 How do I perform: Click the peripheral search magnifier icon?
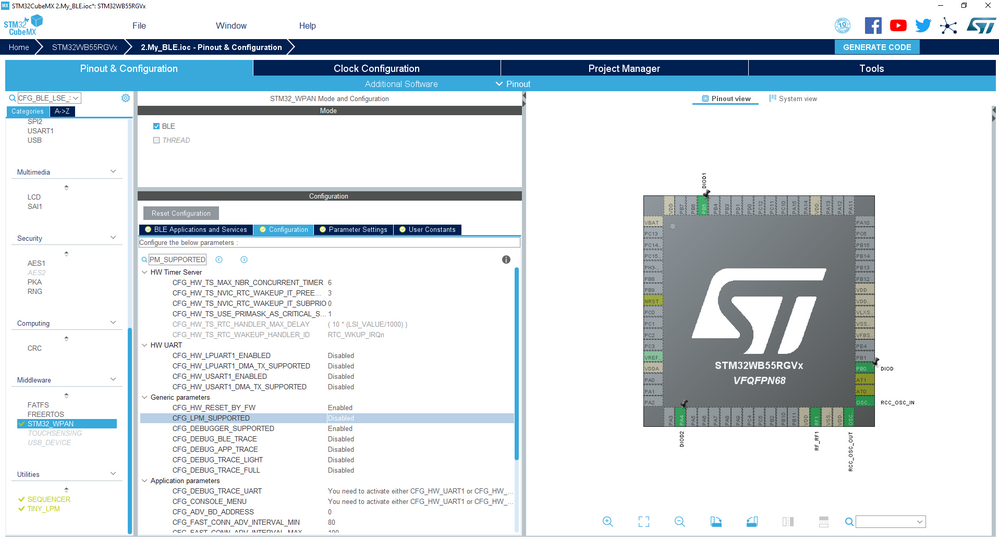pos(11,98)
